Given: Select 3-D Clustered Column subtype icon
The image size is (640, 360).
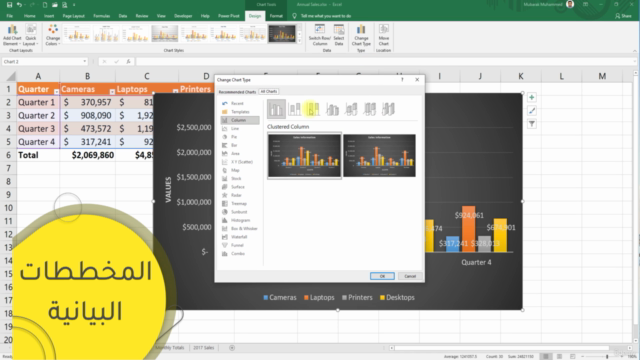Looking at the screenshot, I should coord(332,109).
